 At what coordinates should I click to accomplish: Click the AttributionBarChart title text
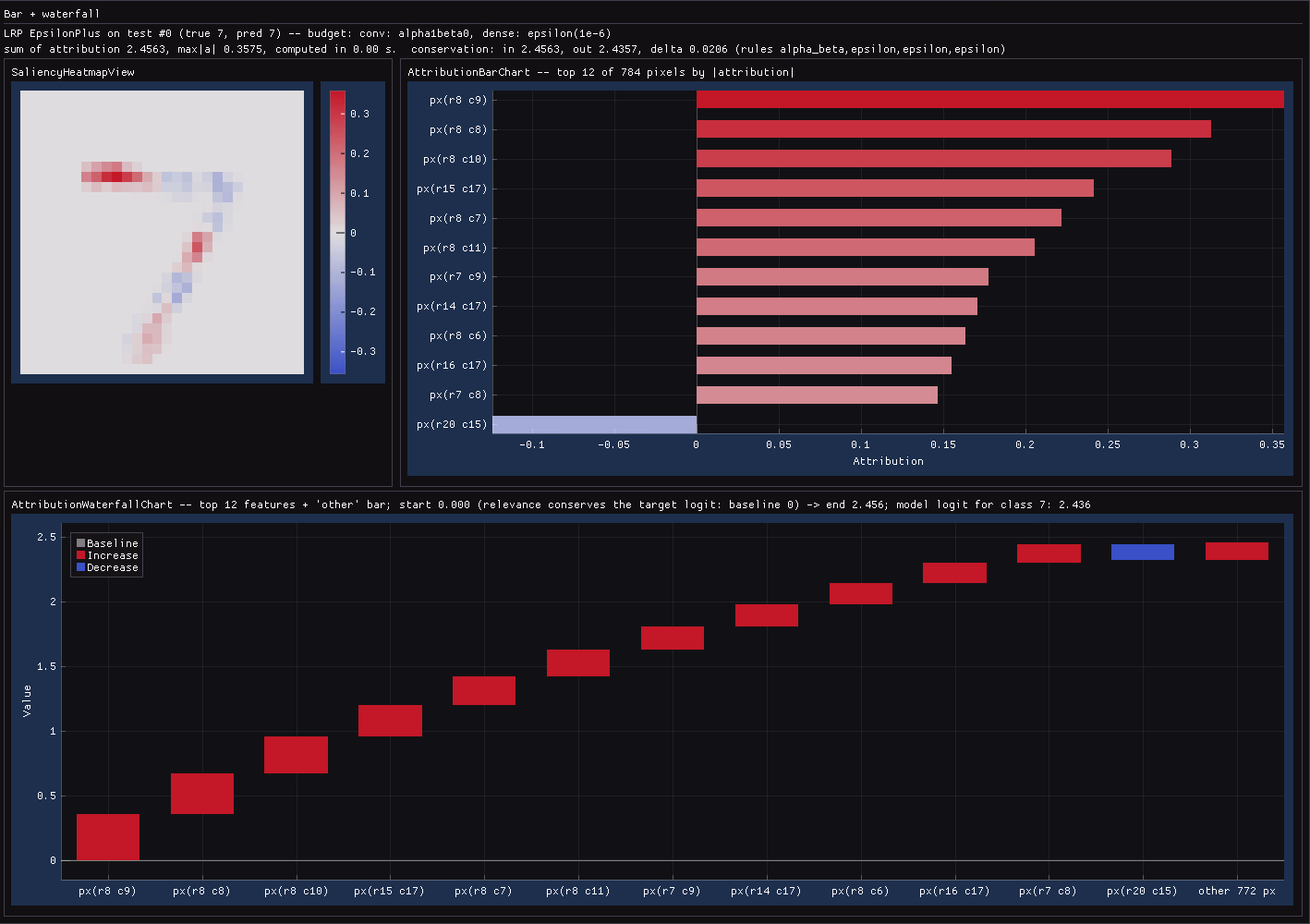[601, 72]
